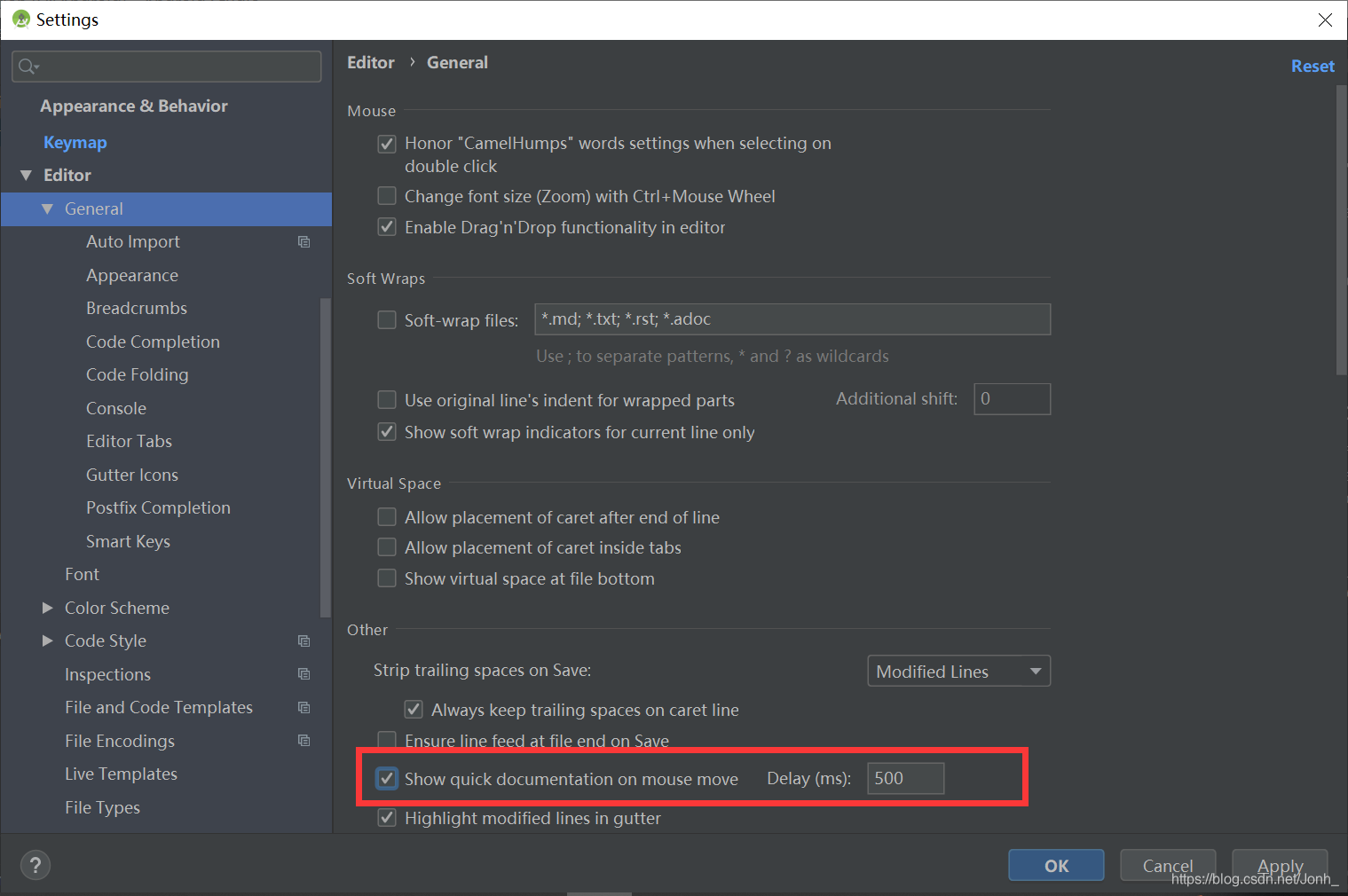Click the OK button
The height and width of the screenshot is (896, 1348).
coord(1056,865)
